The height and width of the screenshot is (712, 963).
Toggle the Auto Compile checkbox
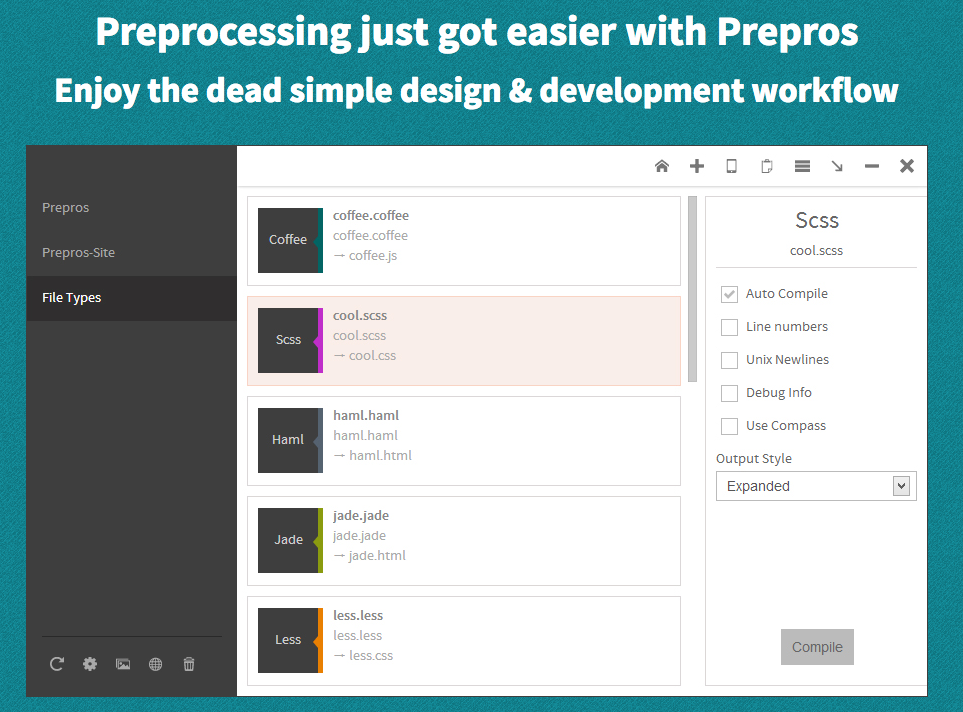pyautogui.click(x=729, y=294)
